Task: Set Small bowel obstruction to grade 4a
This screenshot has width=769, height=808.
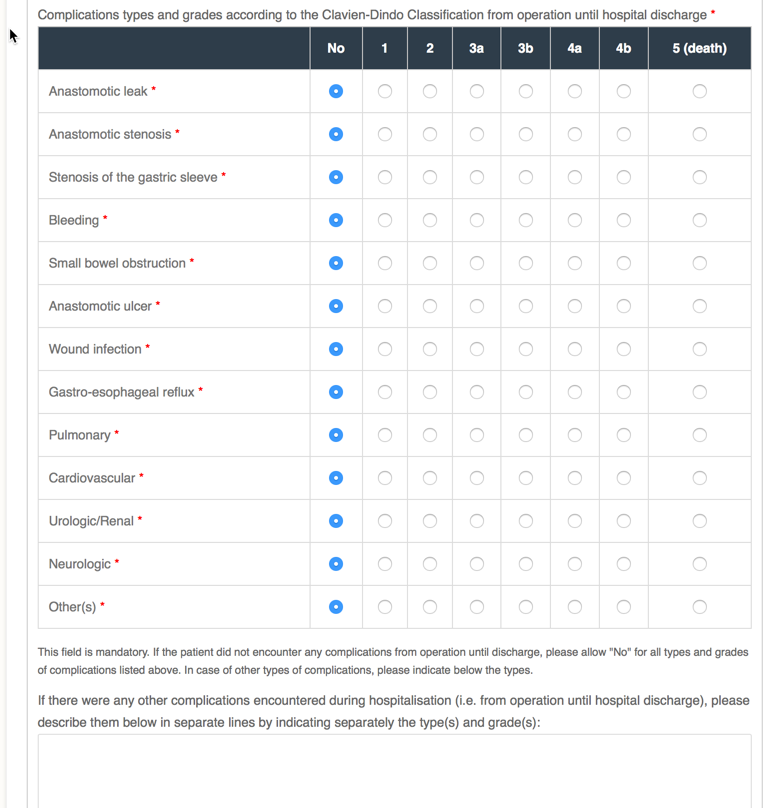Action: 575,263
